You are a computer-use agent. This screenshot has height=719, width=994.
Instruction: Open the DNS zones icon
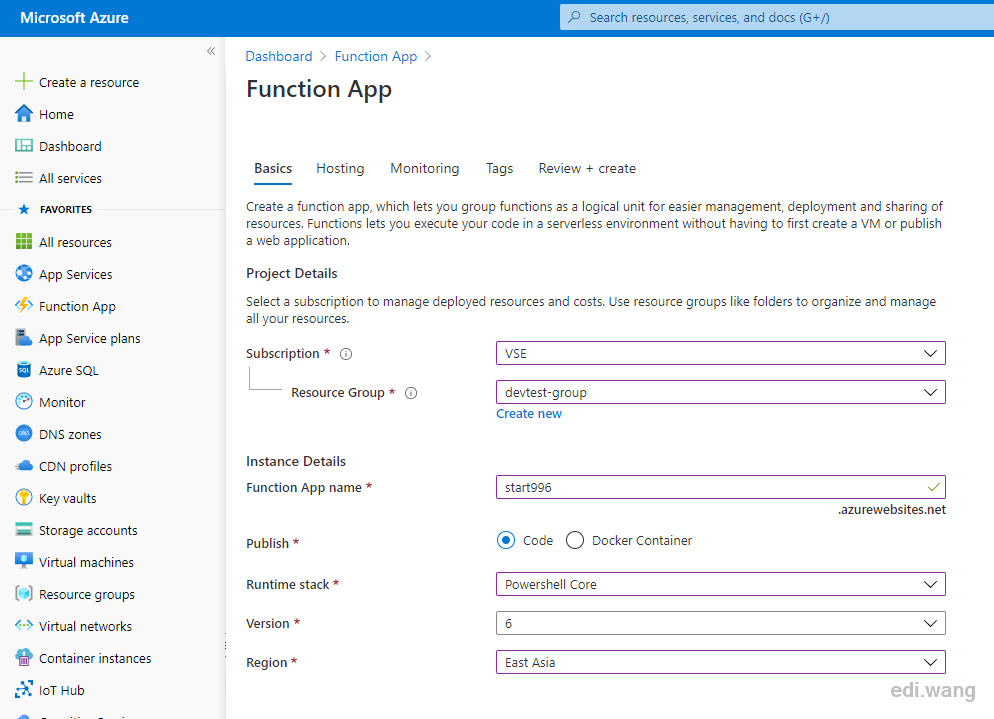click(23, 434)
